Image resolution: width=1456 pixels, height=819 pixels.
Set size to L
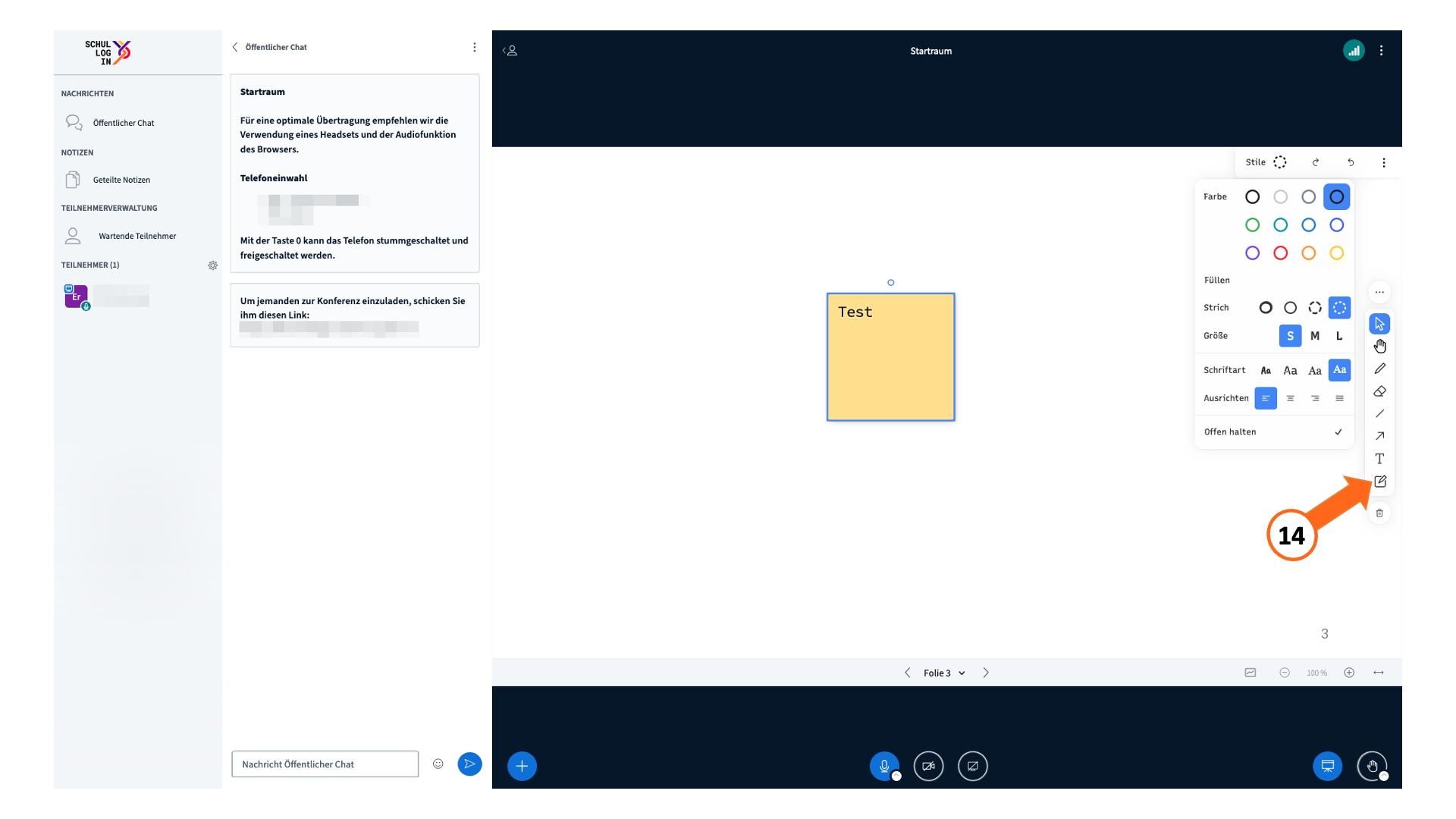pyautogui.click(x=1339, y=336)
